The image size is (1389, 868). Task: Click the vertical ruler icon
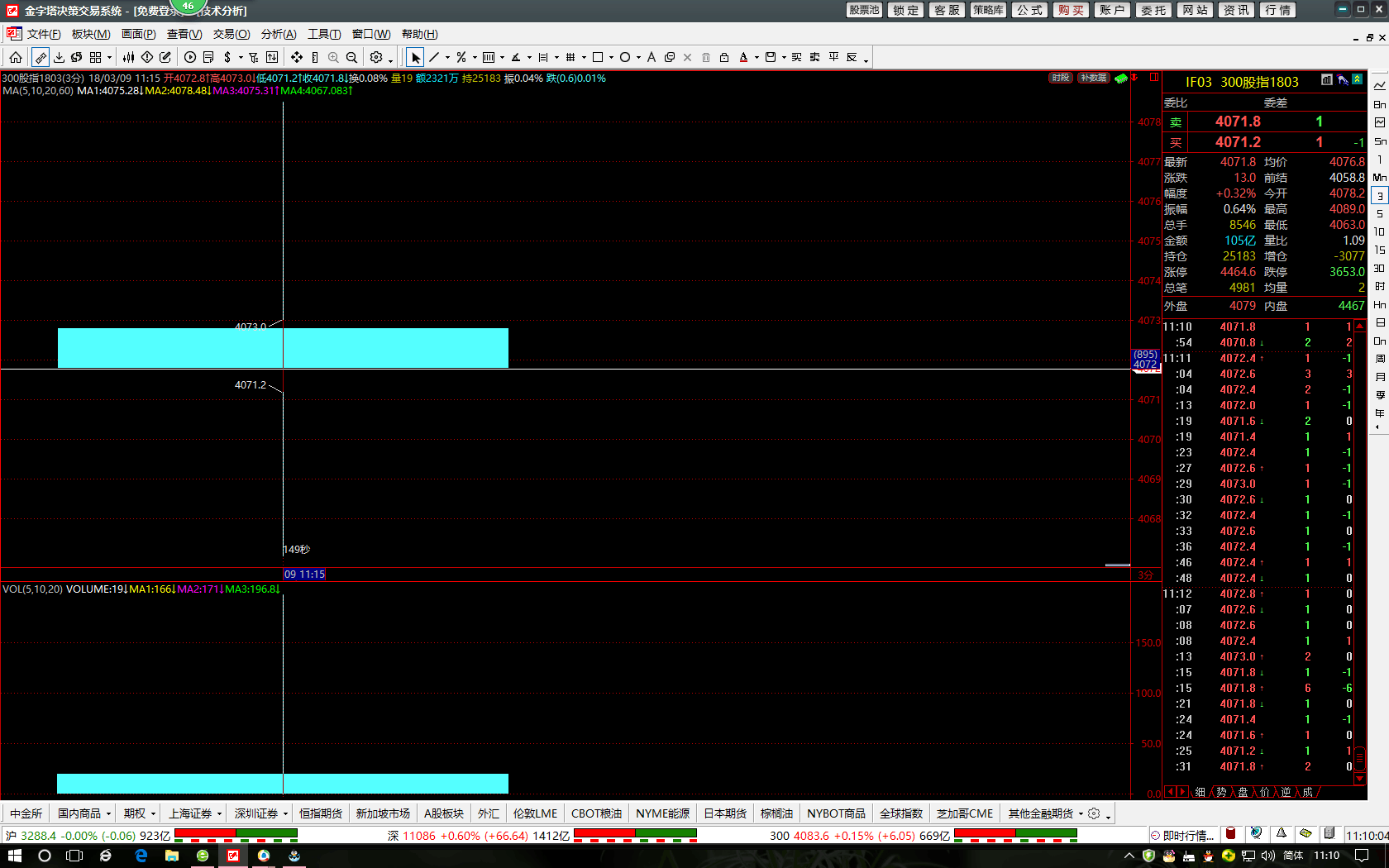point(315,57)
